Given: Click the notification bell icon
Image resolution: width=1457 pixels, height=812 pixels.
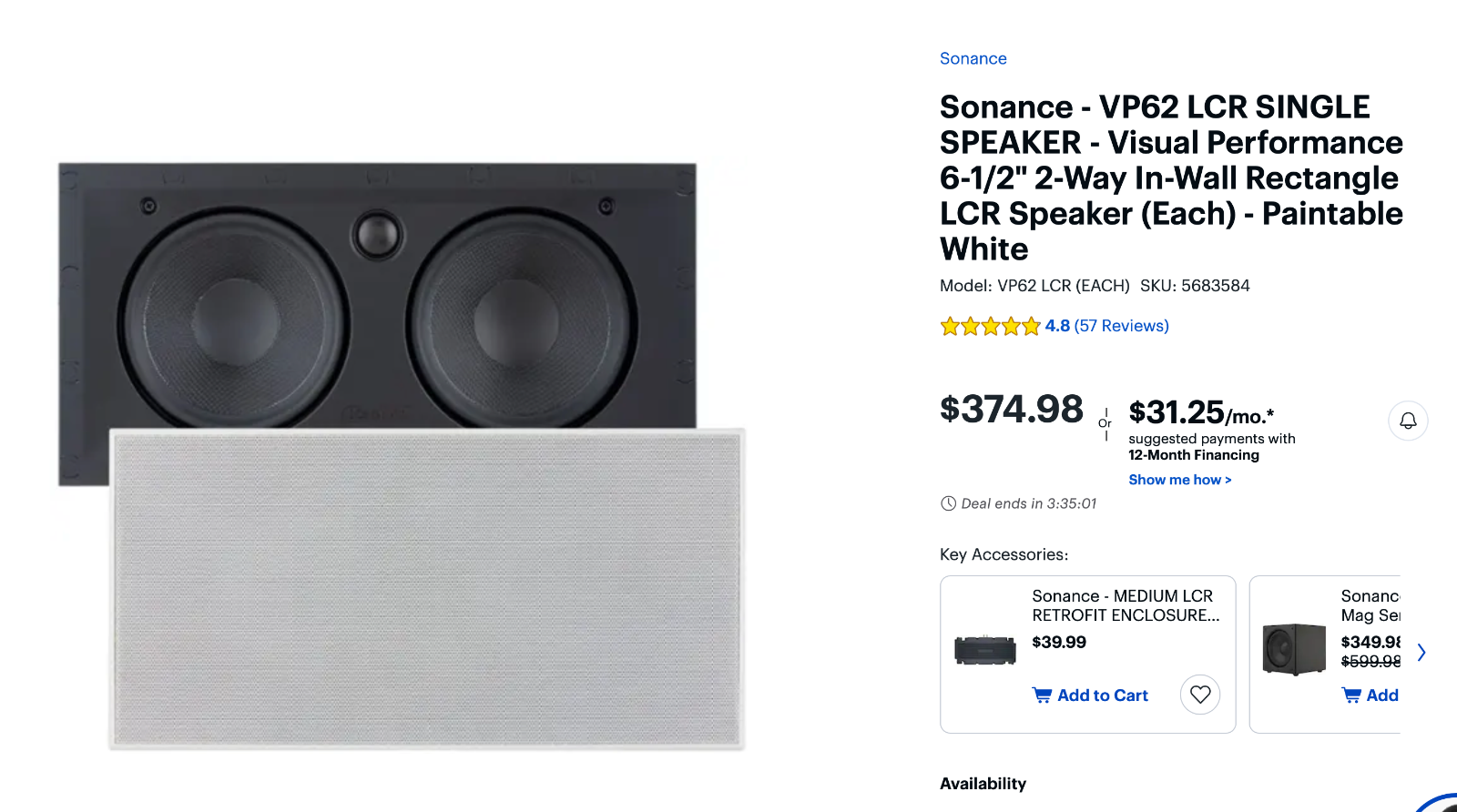Looking at the screenshot, I should click(1407, 421).
